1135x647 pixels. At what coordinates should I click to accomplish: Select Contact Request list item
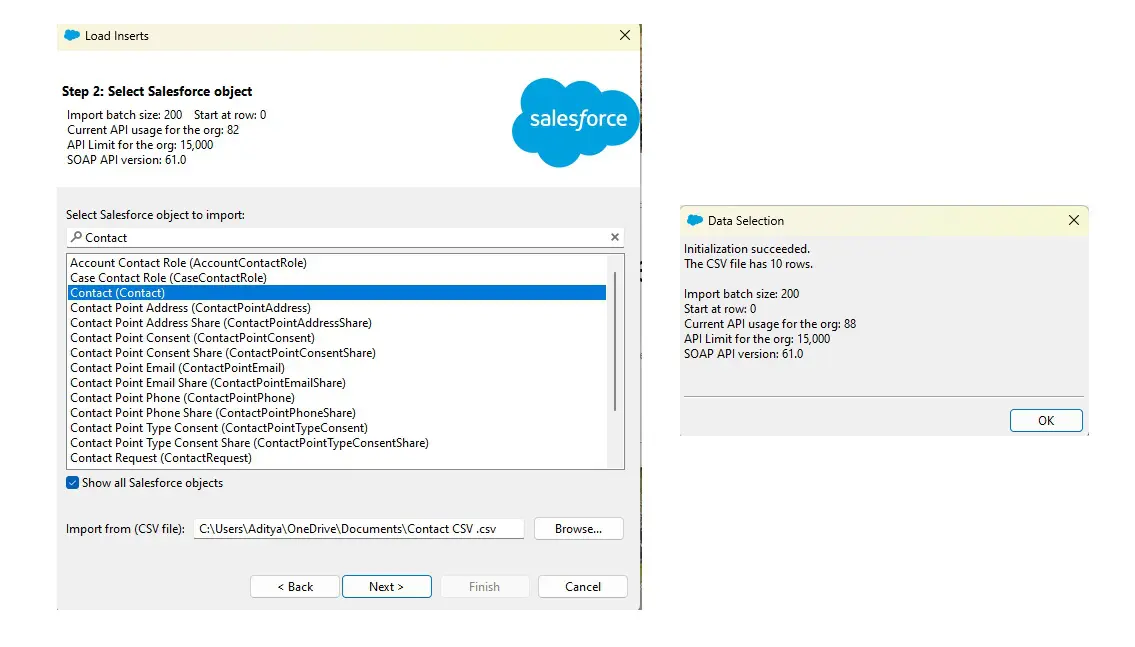(160, 458)
